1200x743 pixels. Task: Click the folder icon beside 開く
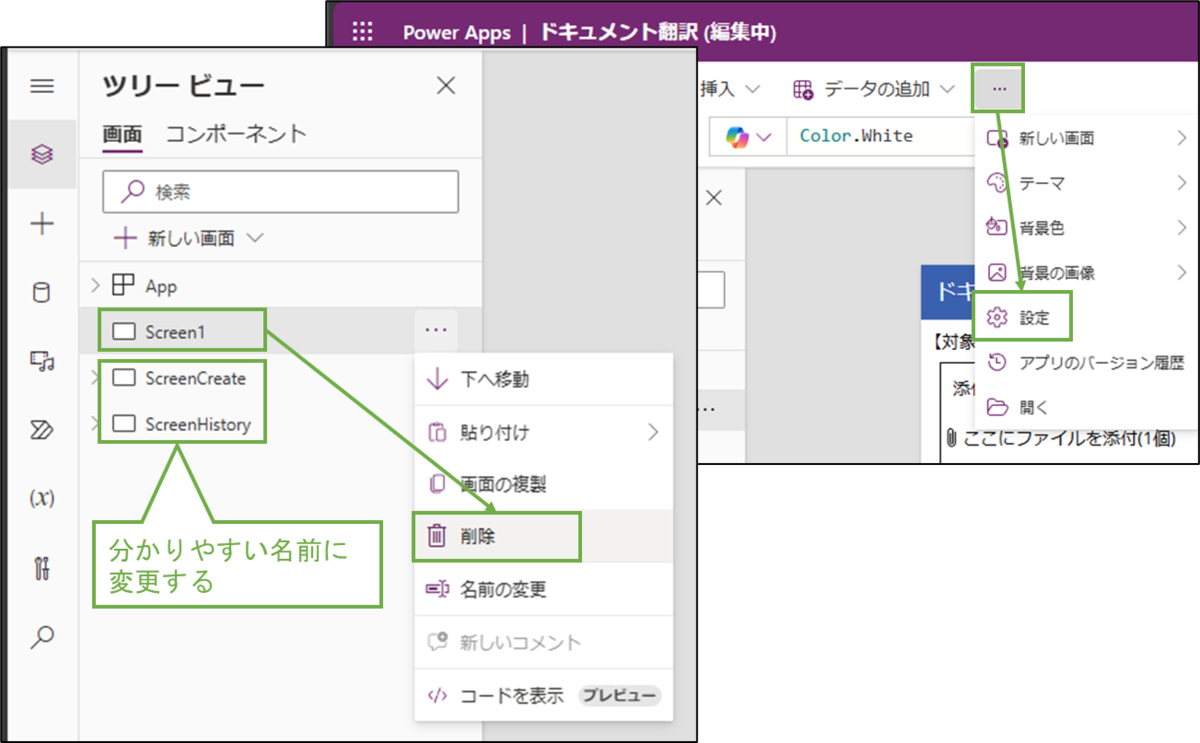point(996,407)
